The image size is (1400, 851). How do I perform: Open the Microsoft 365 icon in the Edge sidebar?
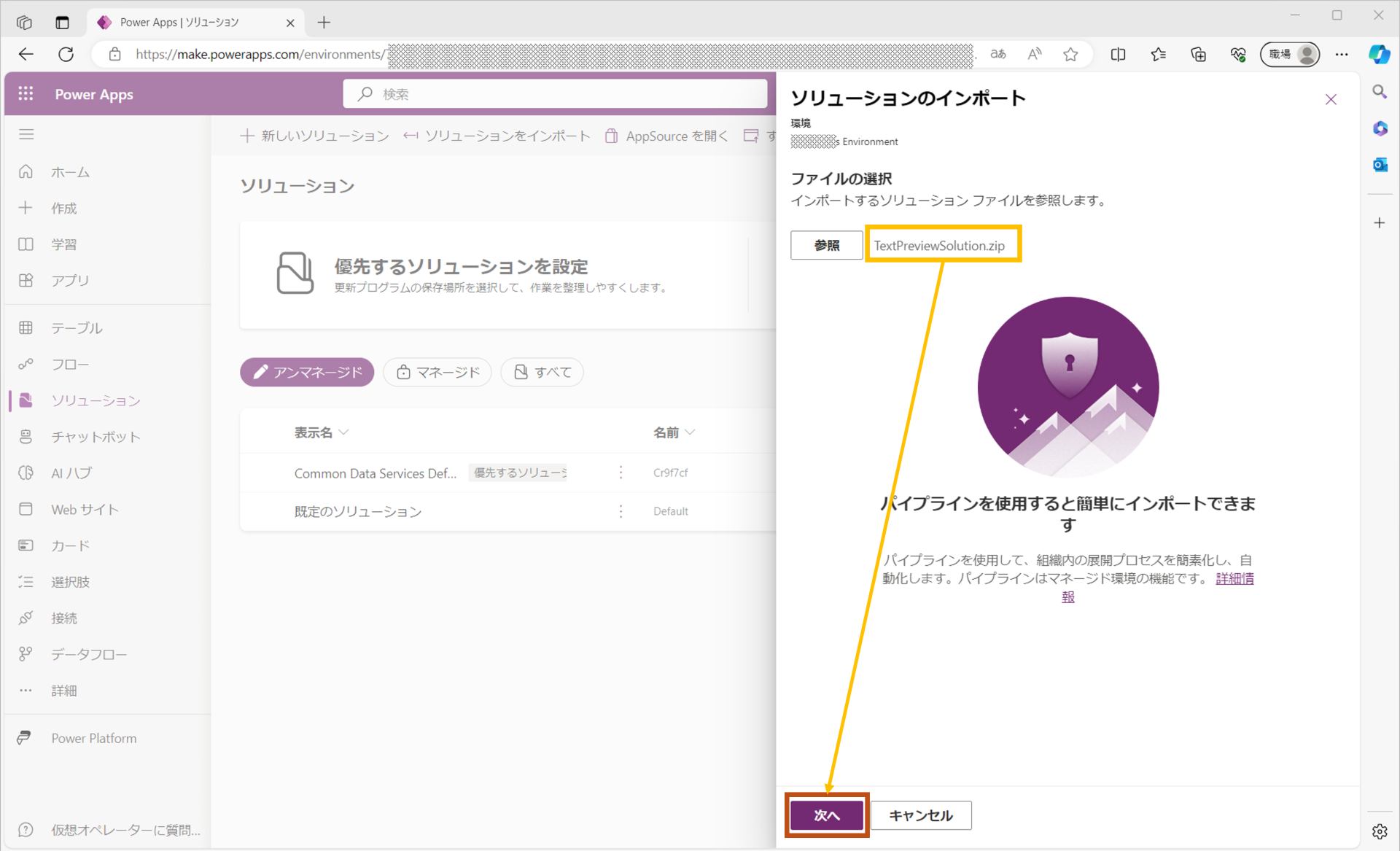1380,128
